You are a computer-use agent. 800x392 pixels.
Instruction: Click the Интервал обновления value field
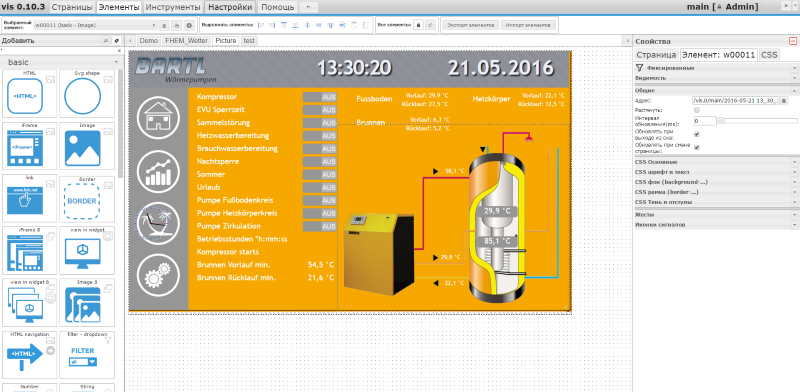click(704, 121)
